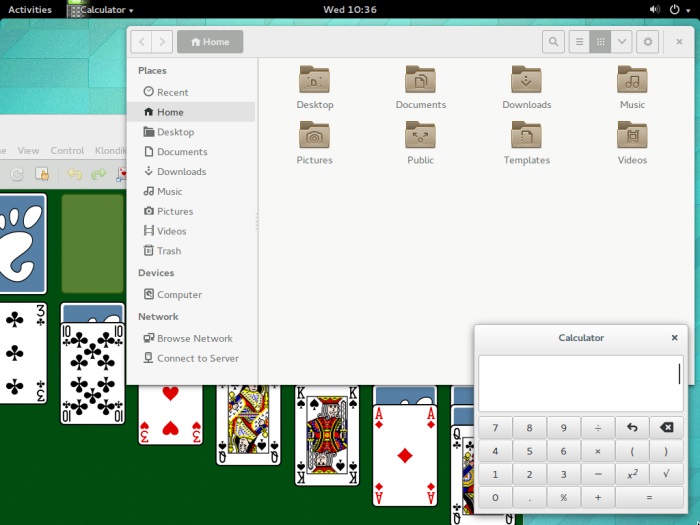Viewport: 700px width, 525px height.
Task: Click the undo arrow key on Calculator
Action: point(632,428)
